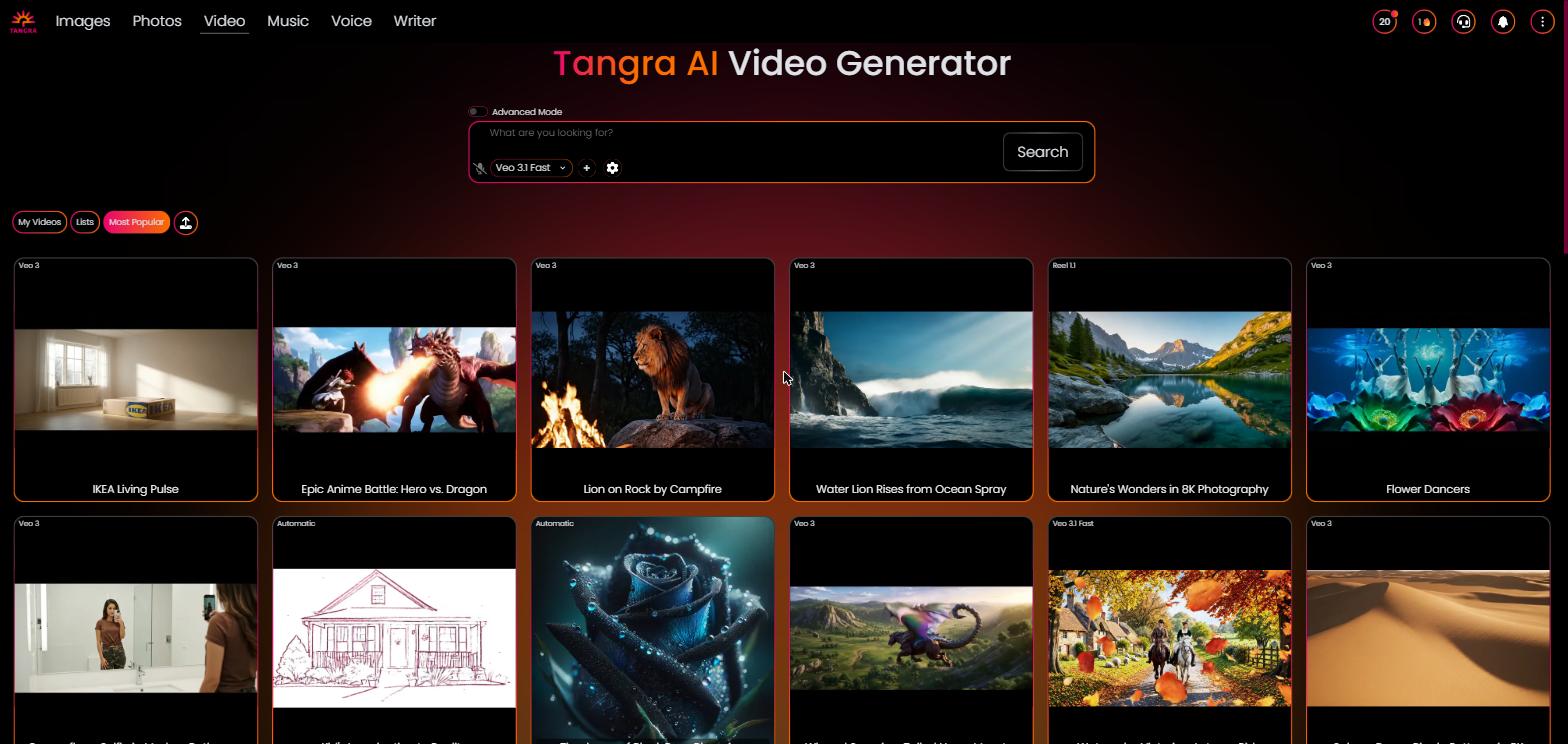Click the 'Reel 1.1' model label on the Nature's Wonders card
This screenshot has width=1568, height=744.
click(1064, 265)
